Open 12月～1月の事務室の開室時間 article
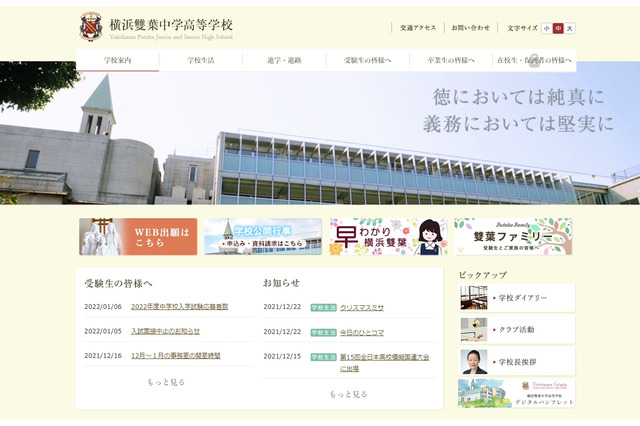 pos(176,355)
